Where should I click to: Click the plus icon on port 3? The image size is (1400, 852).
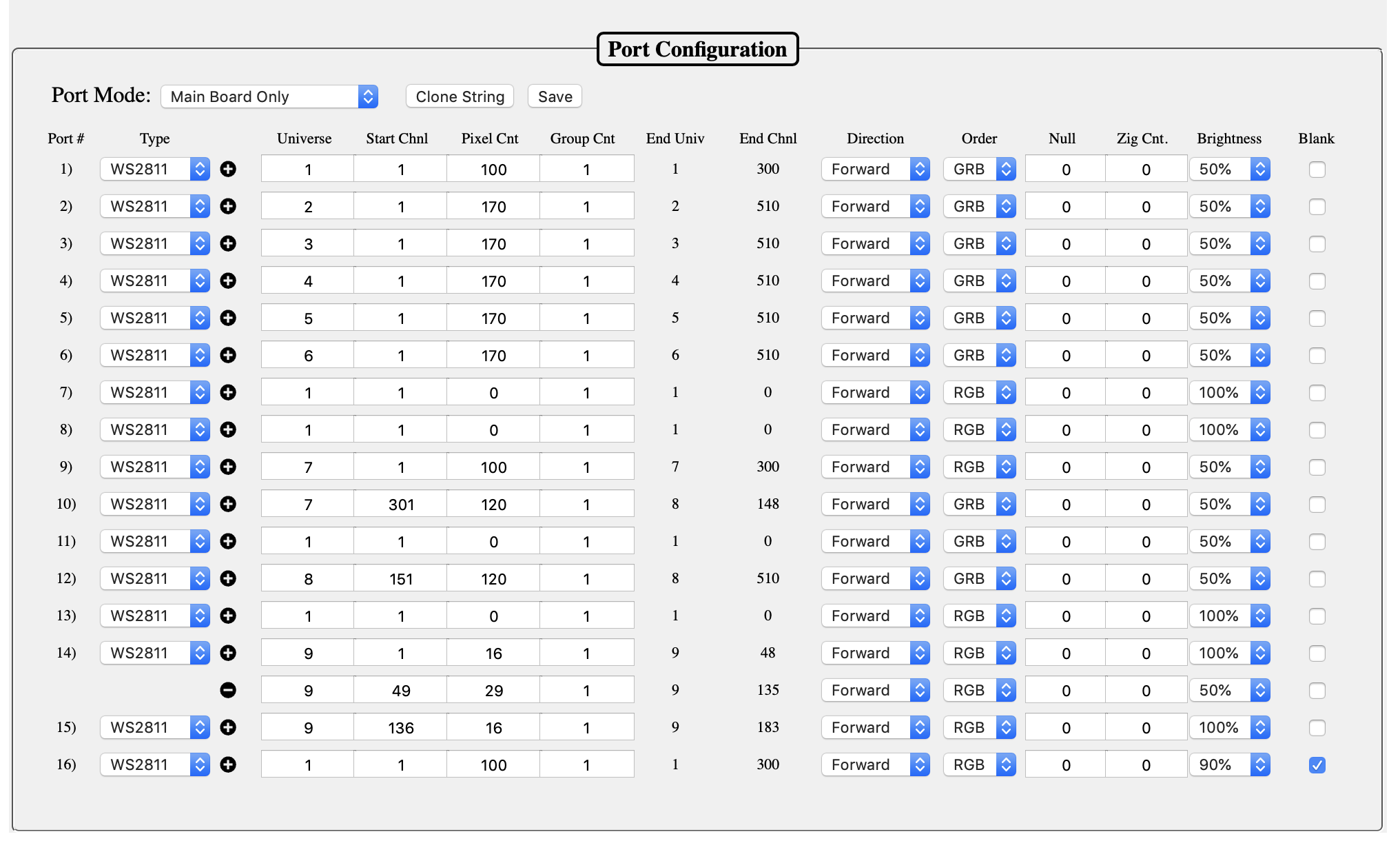[x=228, y=243]
